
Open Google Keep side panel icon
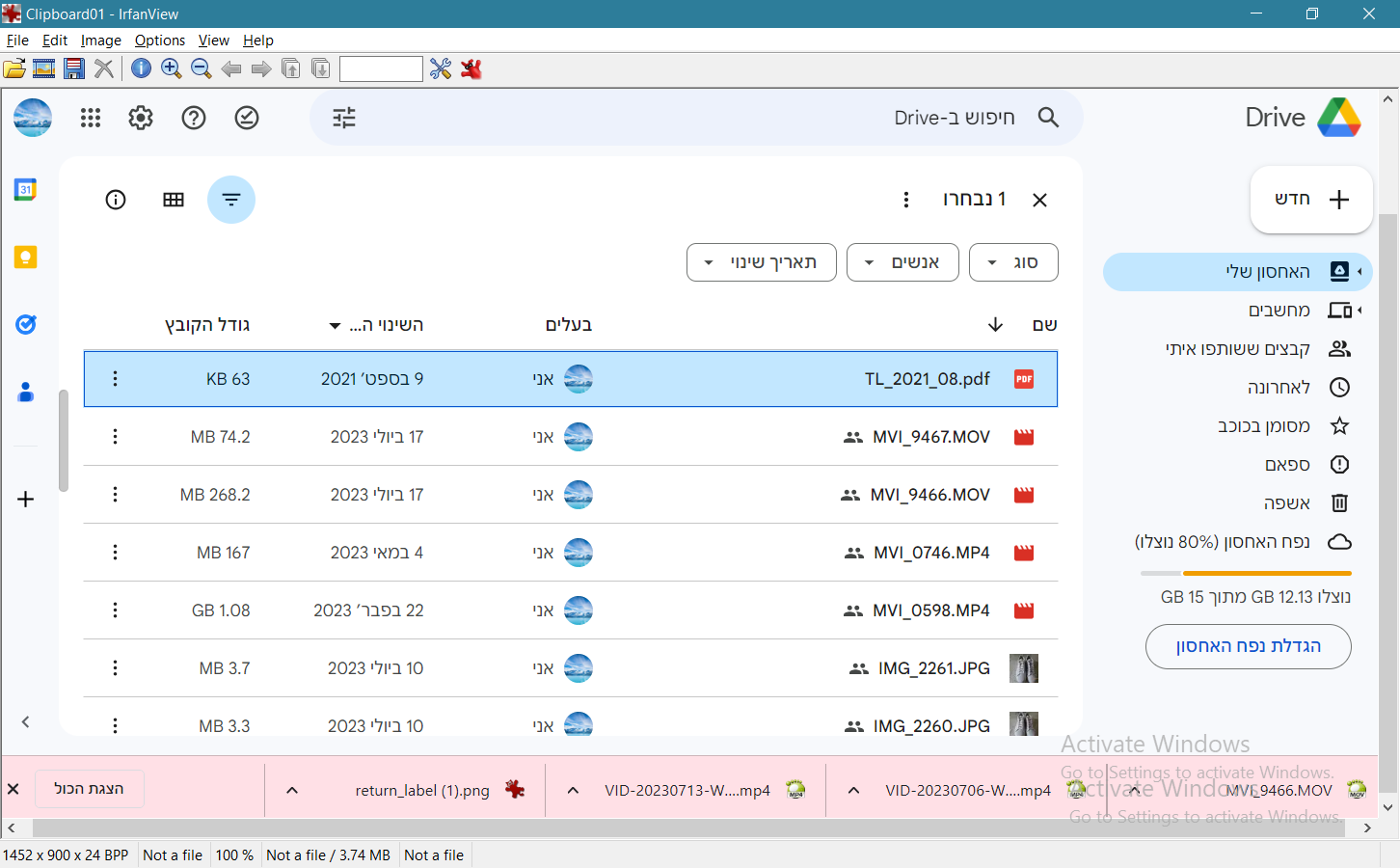pos(26,258)
